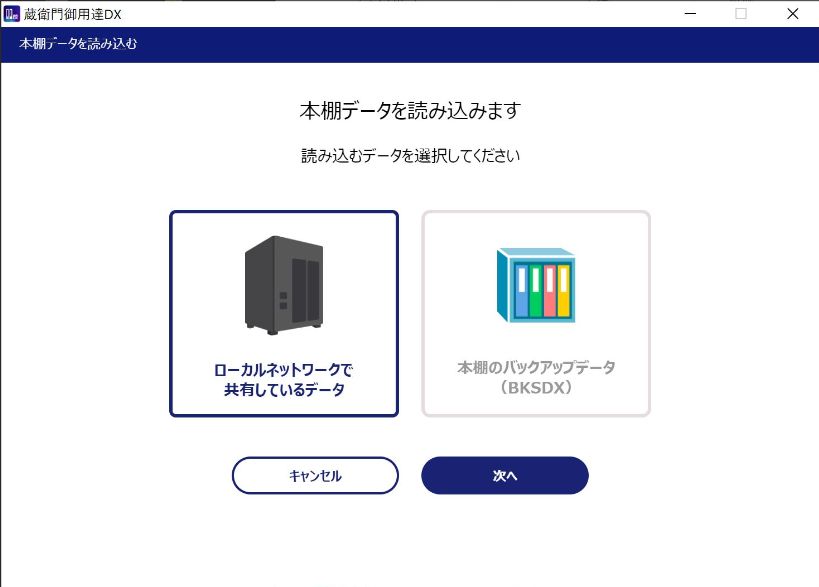Click the 次へ button
819x587 pixels.
(505, 475)
